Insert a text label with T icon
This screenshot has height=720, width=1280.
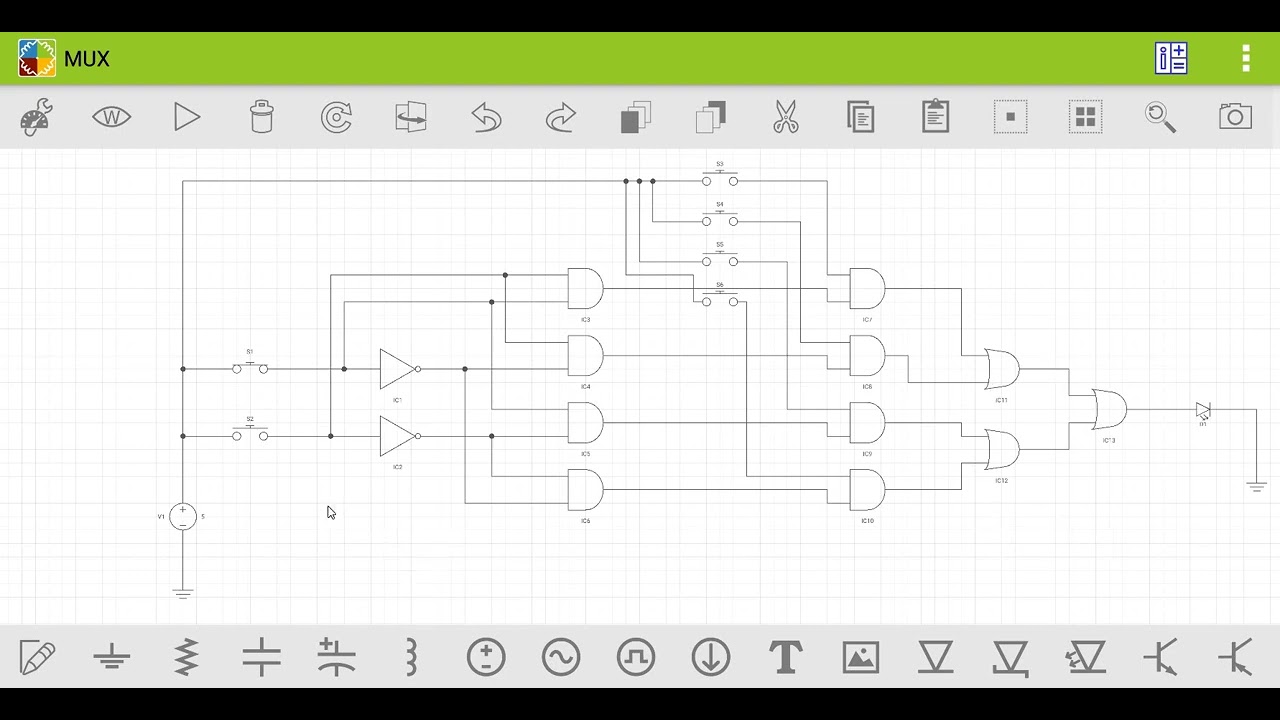coord(786,657)
